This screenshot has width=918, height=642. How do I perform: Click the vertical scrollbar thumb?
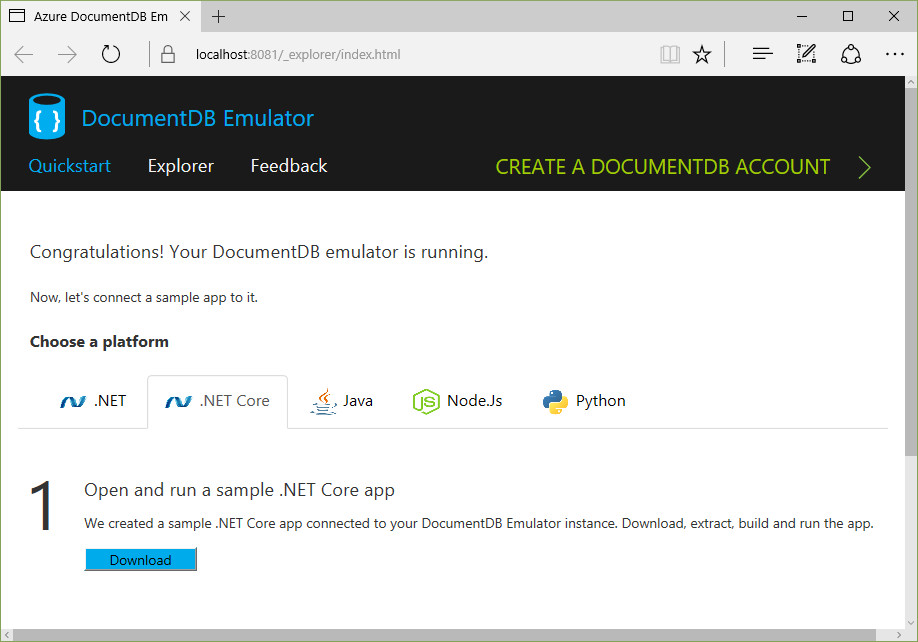point(911,272)
